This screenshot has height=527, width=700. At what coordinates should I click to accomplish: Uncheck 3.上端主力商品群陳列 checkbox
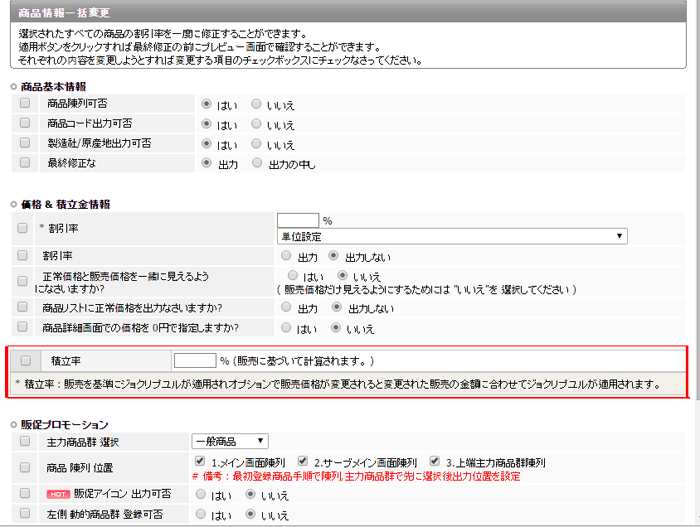point(435,462)
